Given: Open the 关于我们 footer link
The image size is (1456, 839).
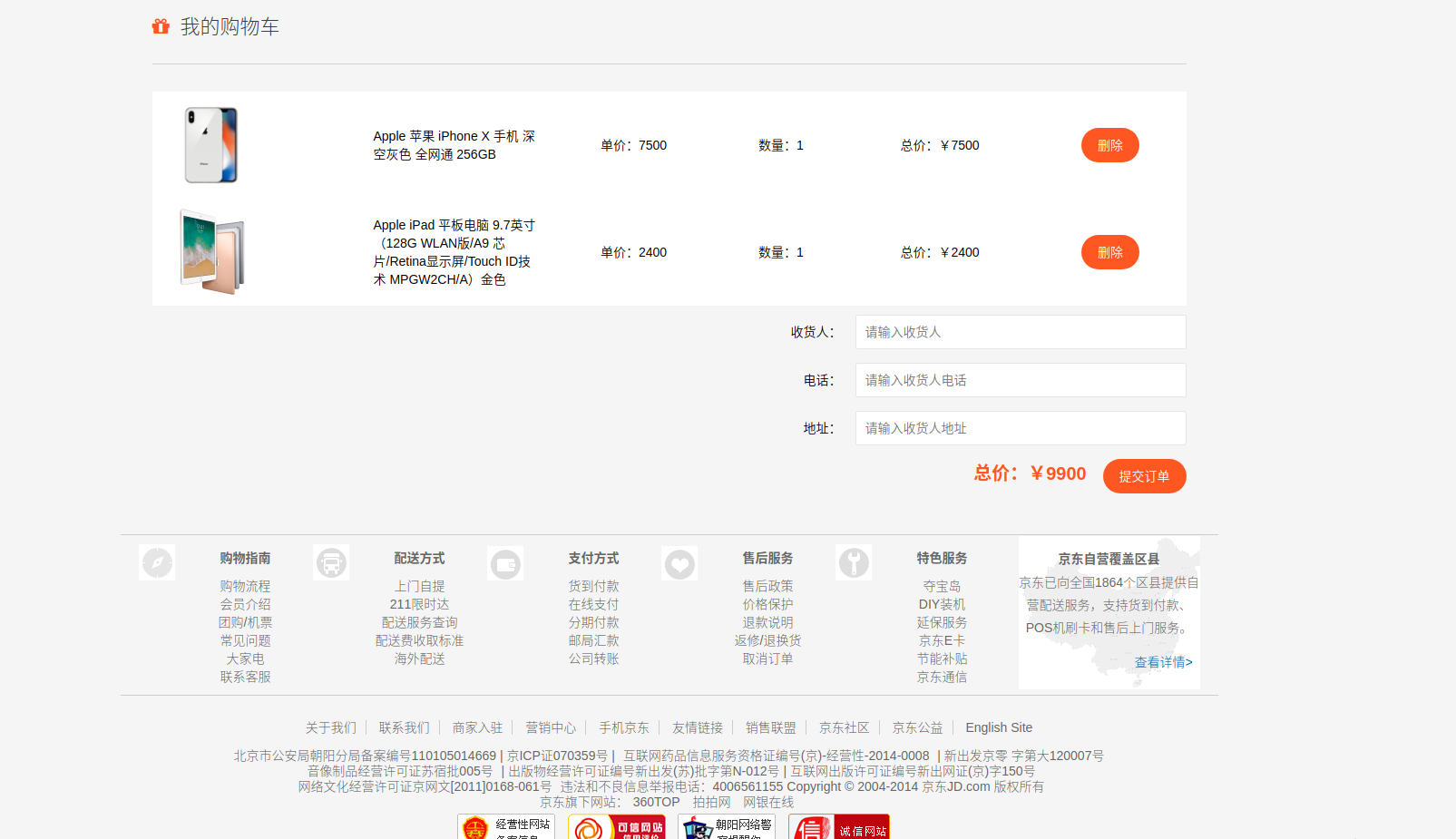Looking at the screenshot, I should [x=330, y=727].
